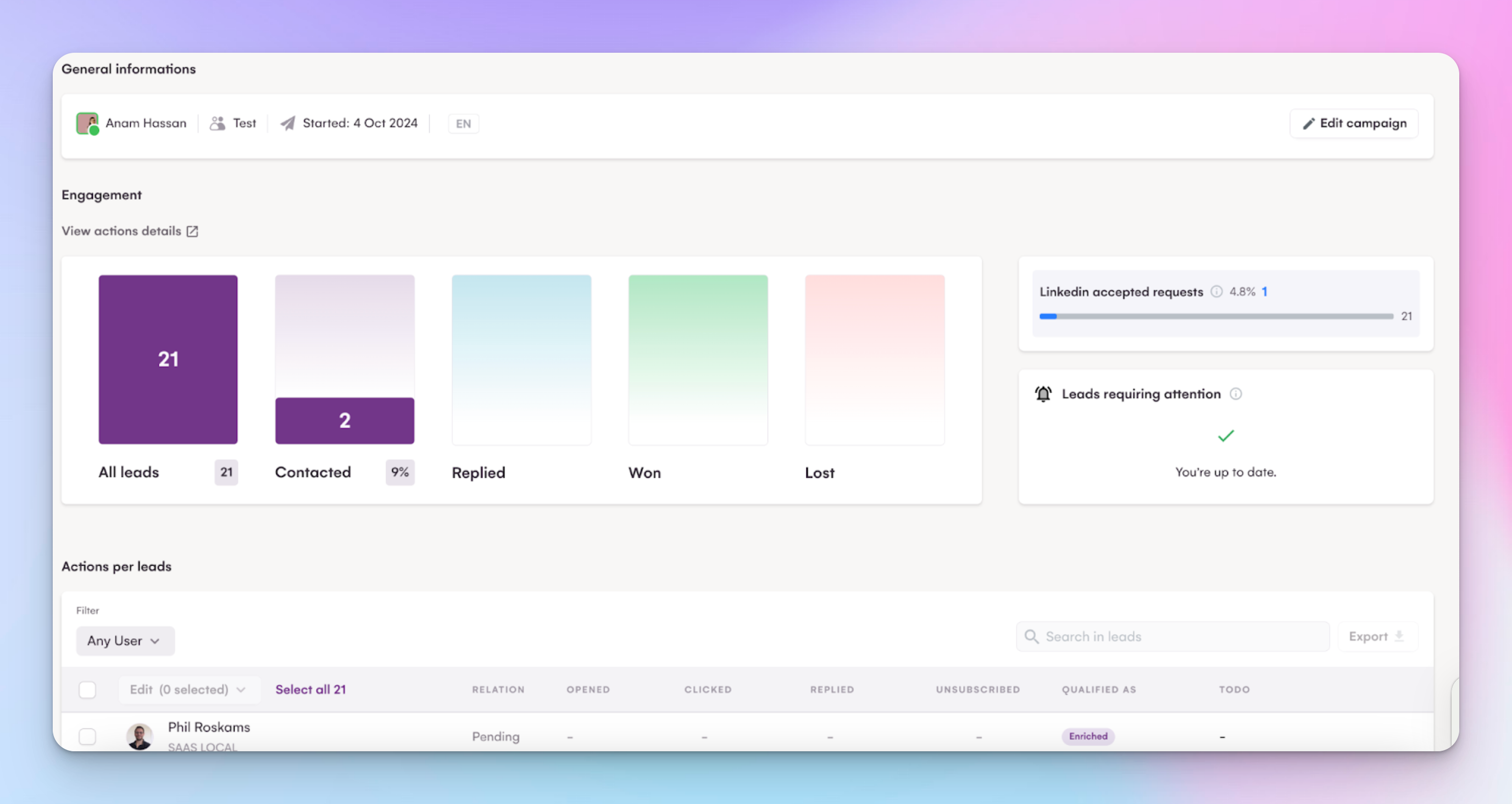The image size is (1512, 804).
Task: Click the Linkedin accepted requests progress bar
Action: [1215, 316]
